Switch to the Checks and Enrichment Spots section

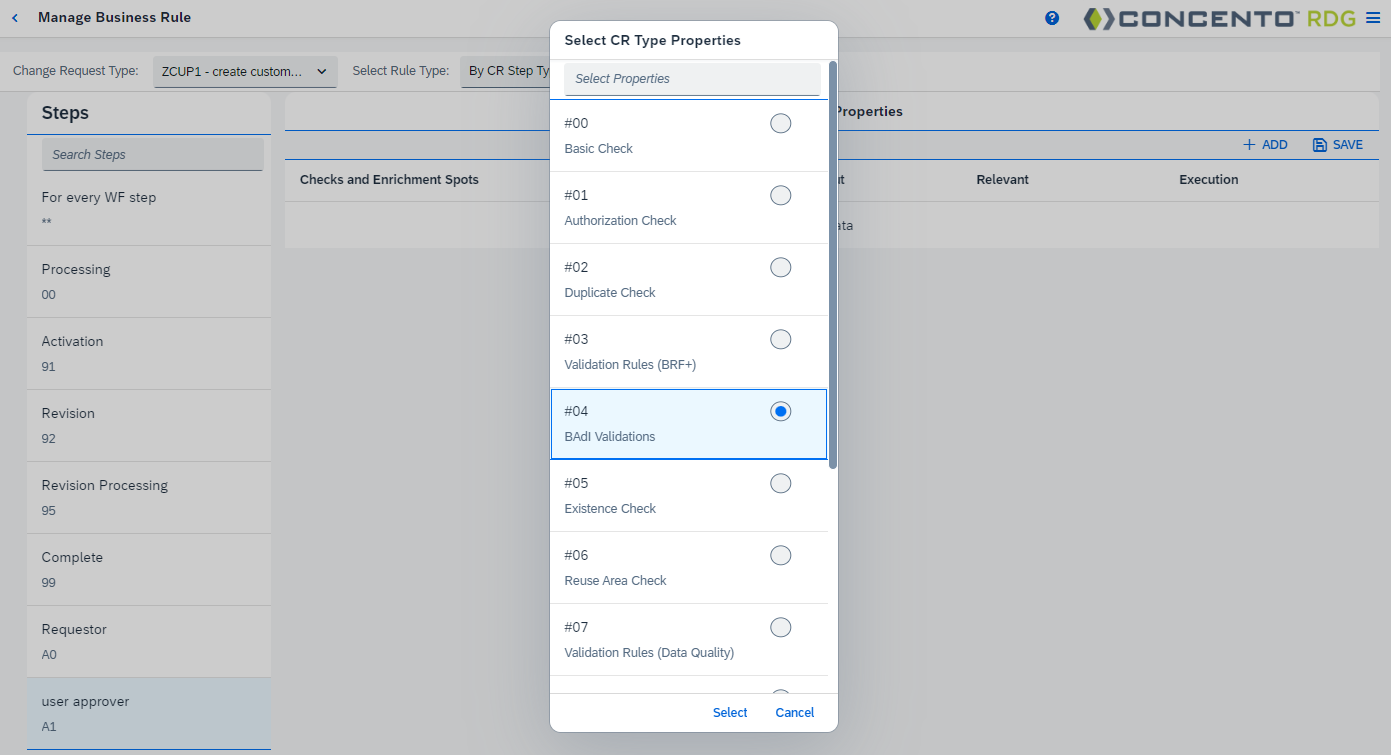(x=388, y=180)
